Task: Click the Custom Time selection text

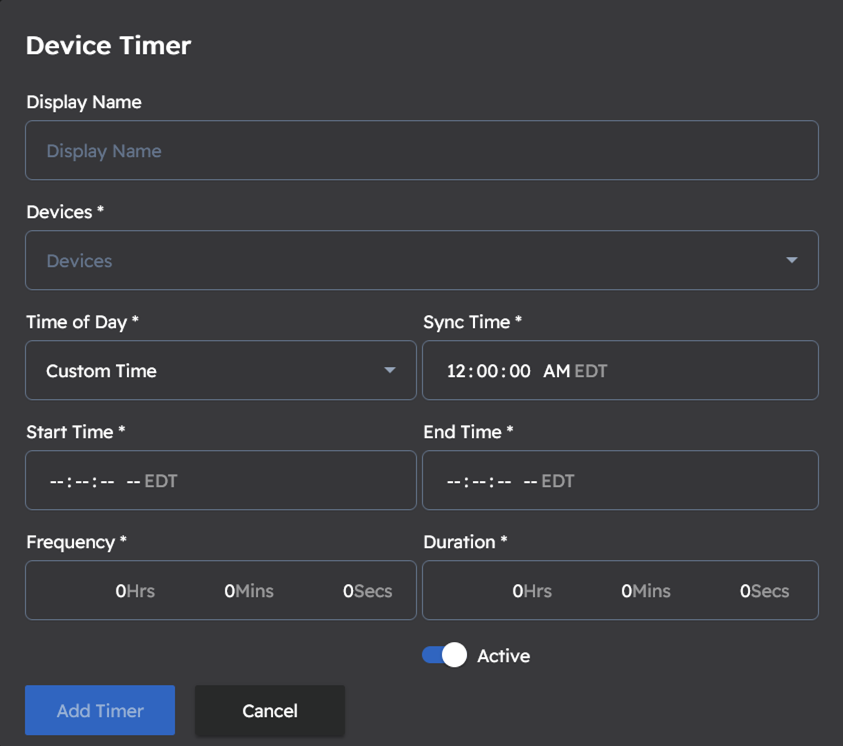Action: pyautogui.click(x=100, y=370)
